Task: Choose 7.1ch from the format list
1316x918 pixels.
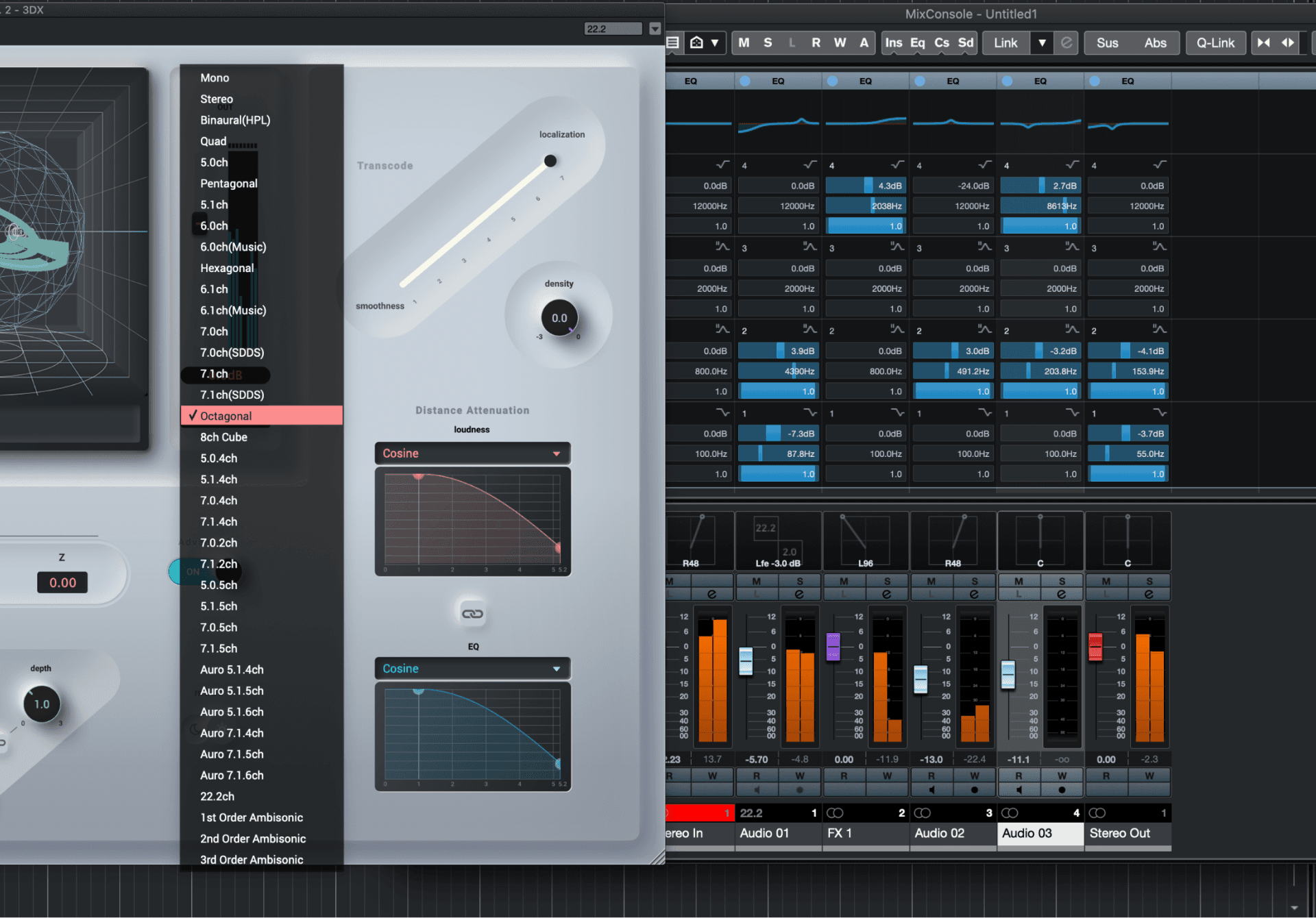Action: coord(214,373)
